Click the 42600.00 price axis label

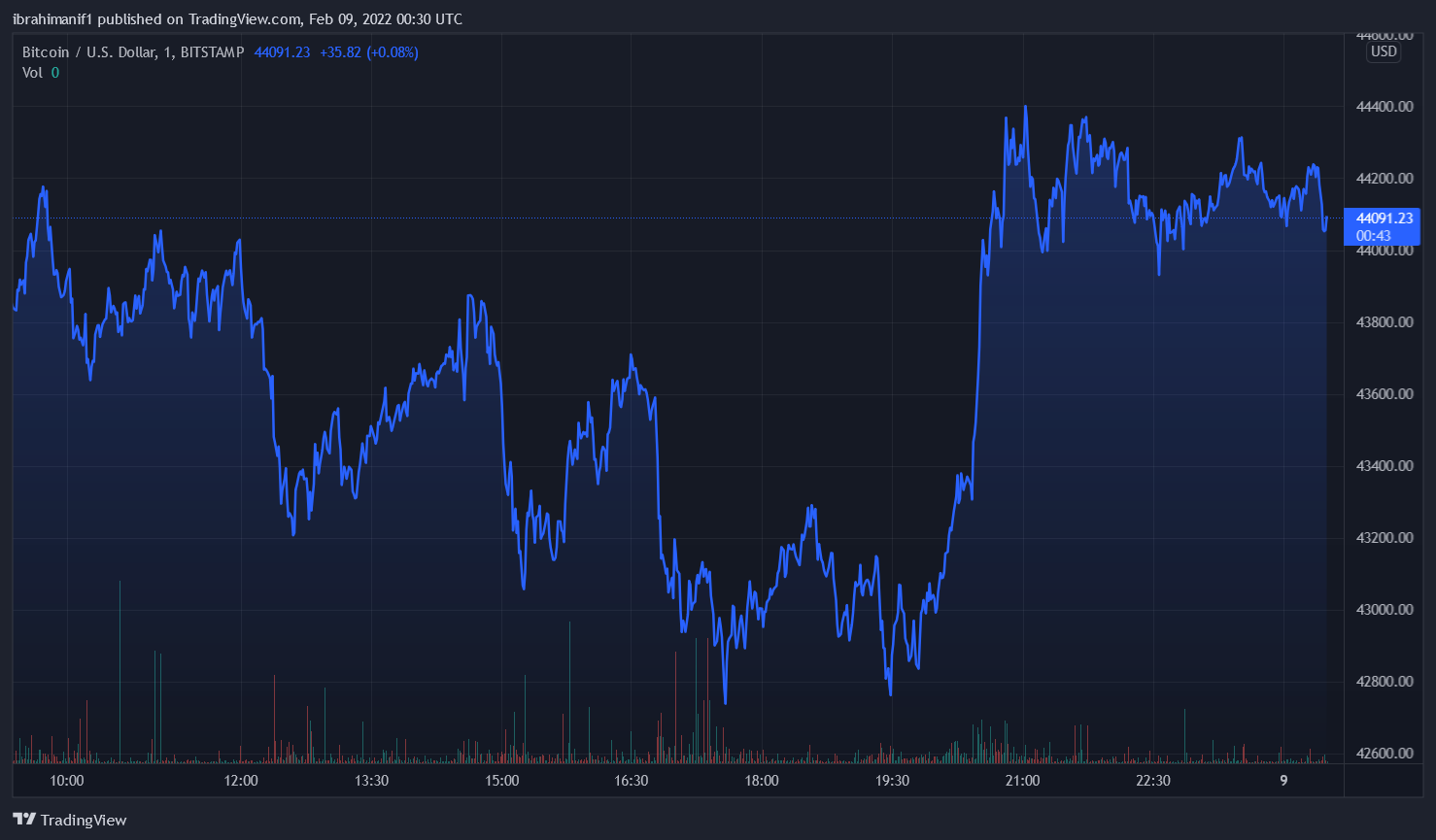point(1384,754)
